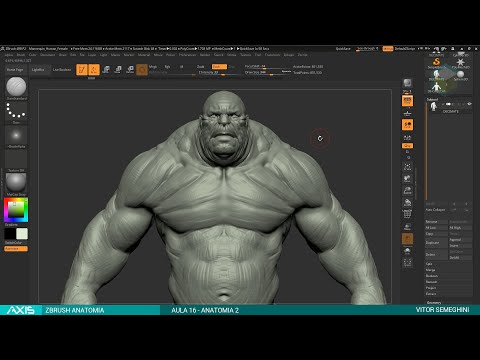This screenshot has height=360, width=480.
Task: Click the All Low button
Action: coord(436,228)
